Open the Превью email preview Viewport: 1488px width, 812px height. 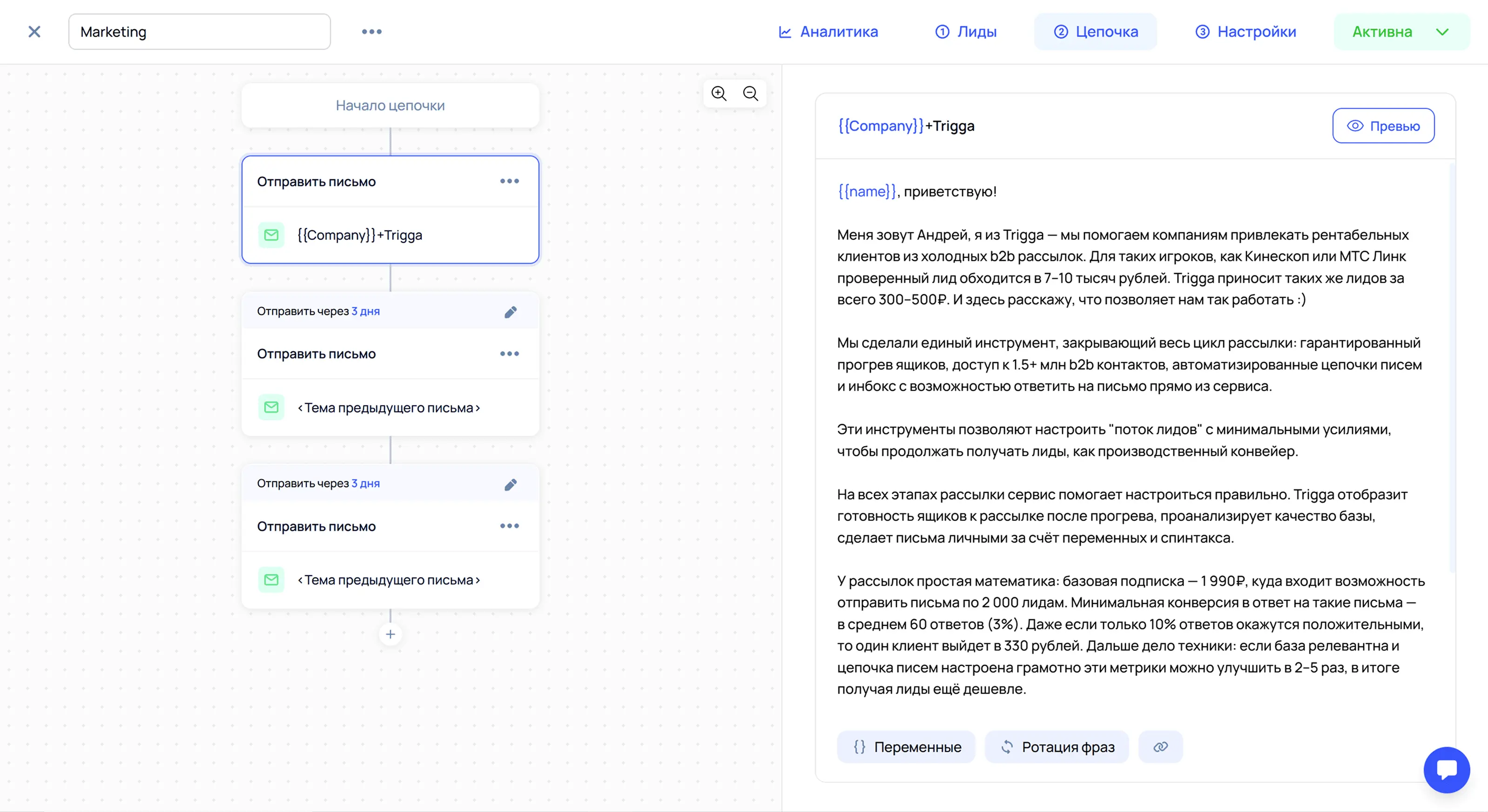(x=1383, y=126)
